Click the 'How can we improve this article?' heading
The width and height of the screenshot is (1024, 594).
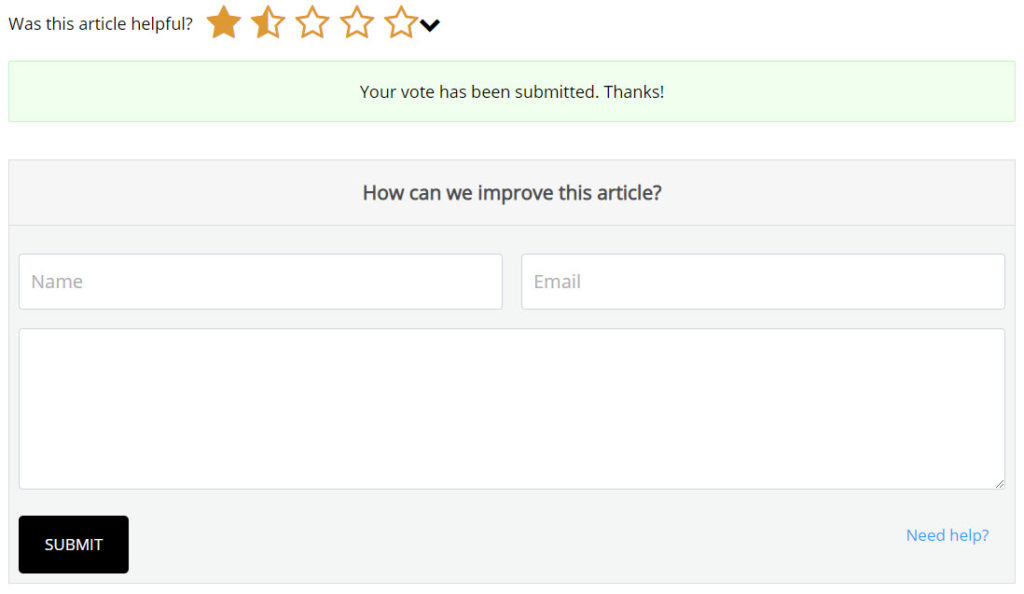pyautogui.click(x=512, y=193)
